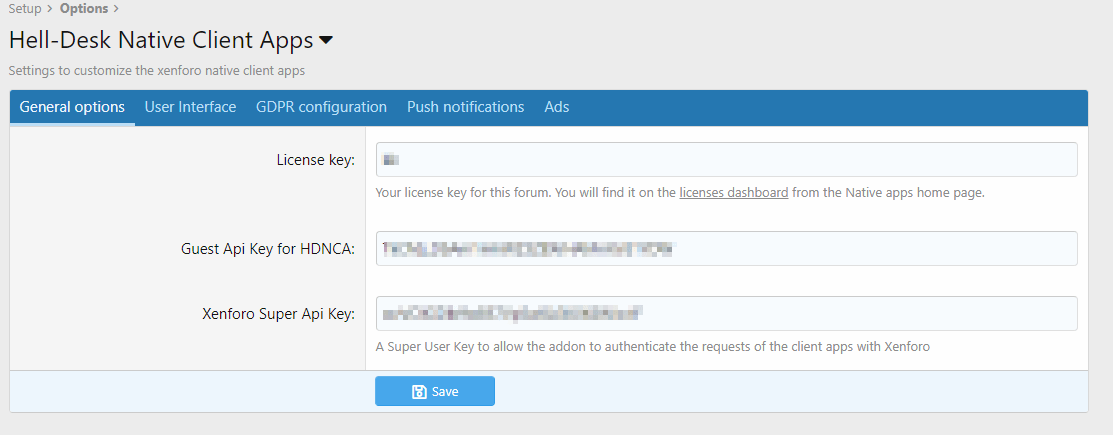Image resolution: width=1113 pixels, height=435 pixels.
Task: Go to the Setup breadcrumb
Action: (25, 9)
